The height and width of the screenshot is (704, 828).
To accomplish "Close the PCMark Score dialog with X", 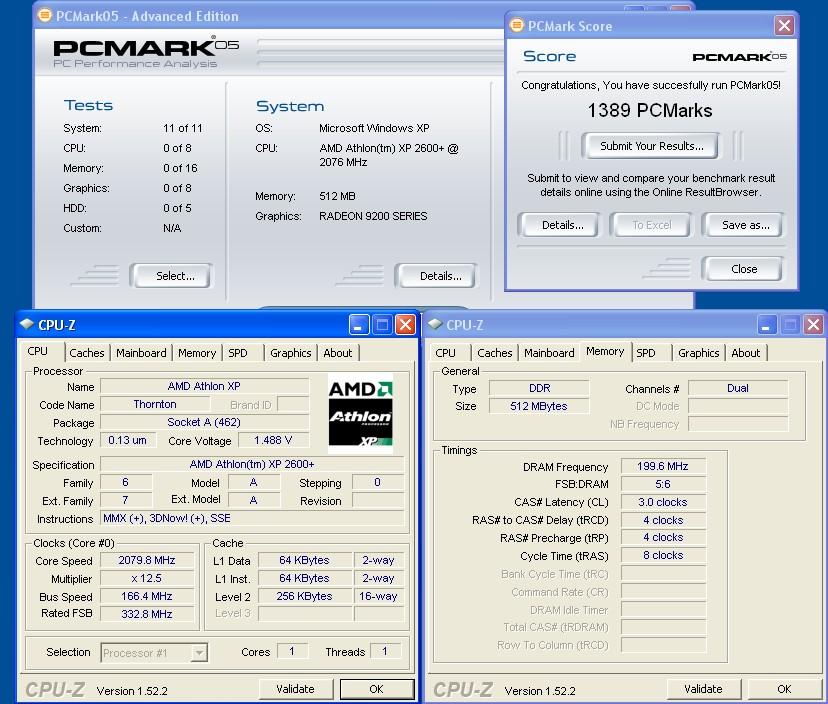I will tap(784, 25).
